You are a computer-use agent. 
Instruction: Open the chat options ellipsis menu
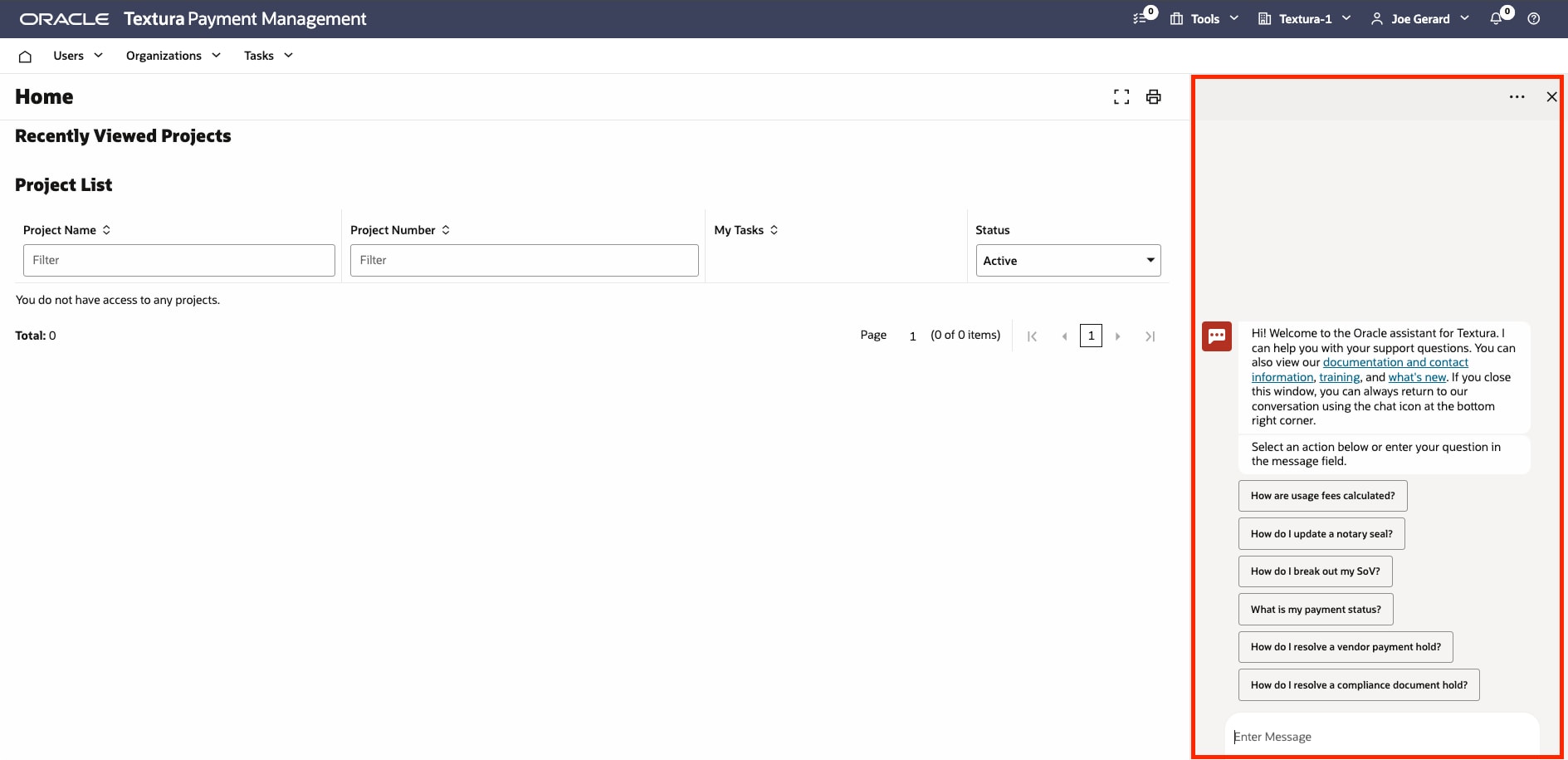pyautogui.click(x=1517, y=97)
